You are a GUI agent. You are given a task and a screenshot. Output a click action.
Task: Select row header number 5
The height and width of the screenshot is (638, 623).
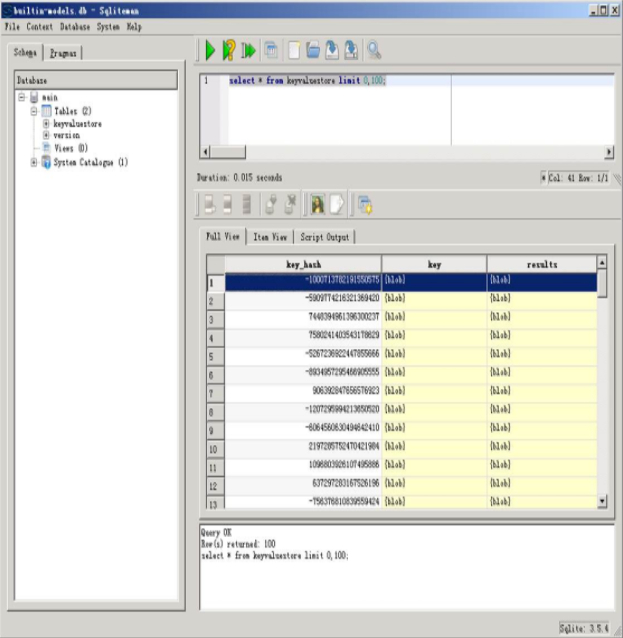pyautogui.click(x=215, y=357)
